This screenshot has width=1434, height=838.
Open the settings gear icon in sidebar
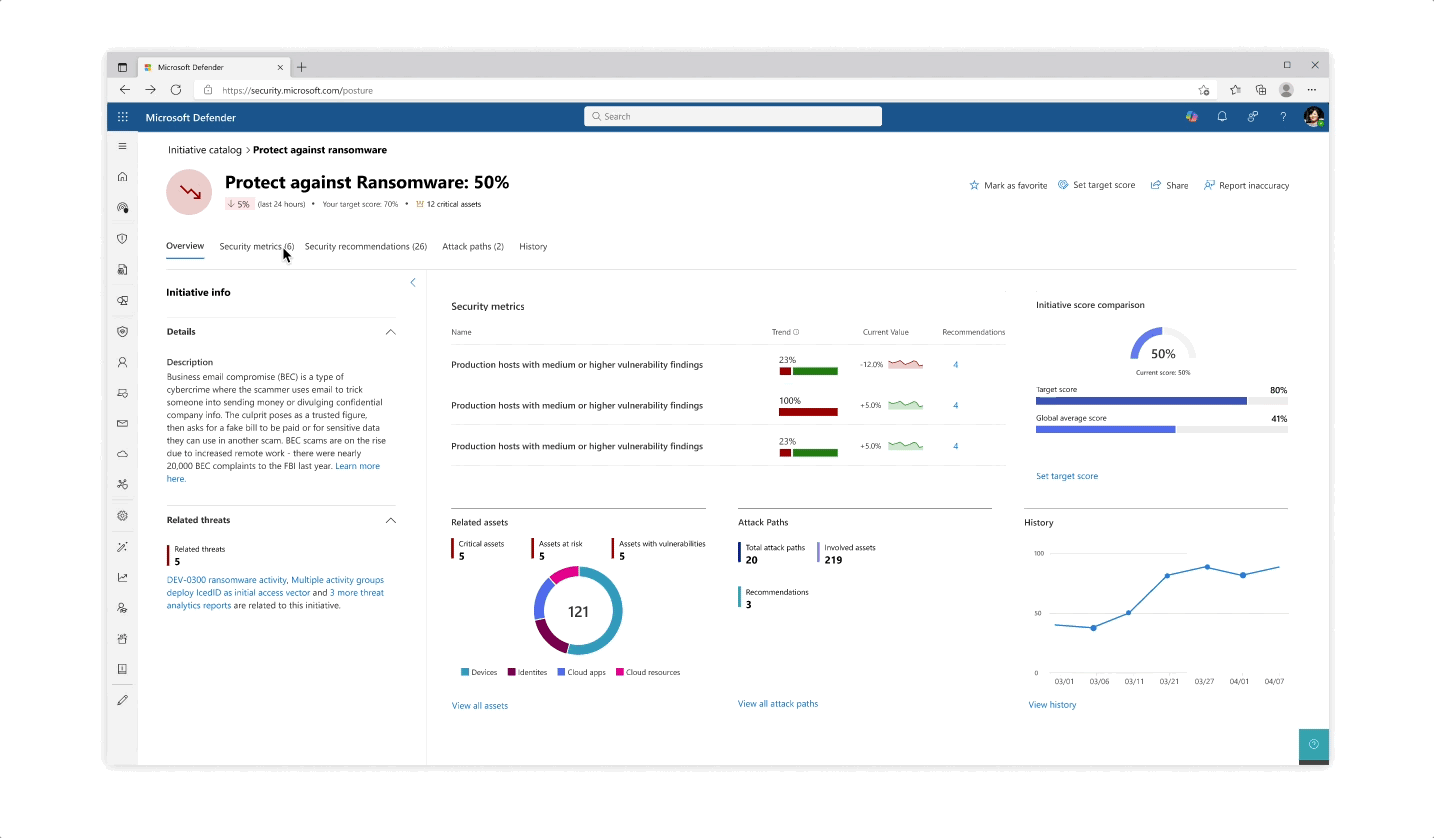[x=123, y=516]
